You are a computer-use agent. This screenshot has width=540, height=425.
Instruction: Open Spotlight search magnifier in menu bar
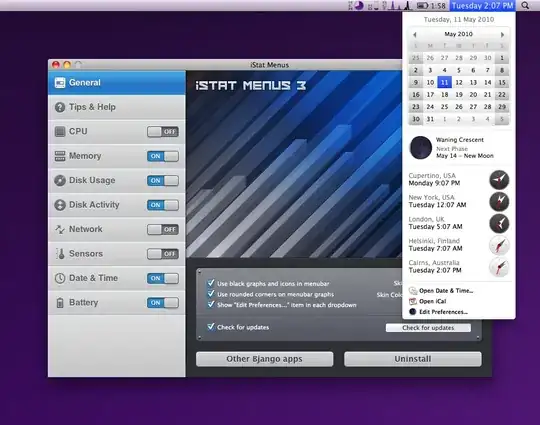[x=525, y=6]
